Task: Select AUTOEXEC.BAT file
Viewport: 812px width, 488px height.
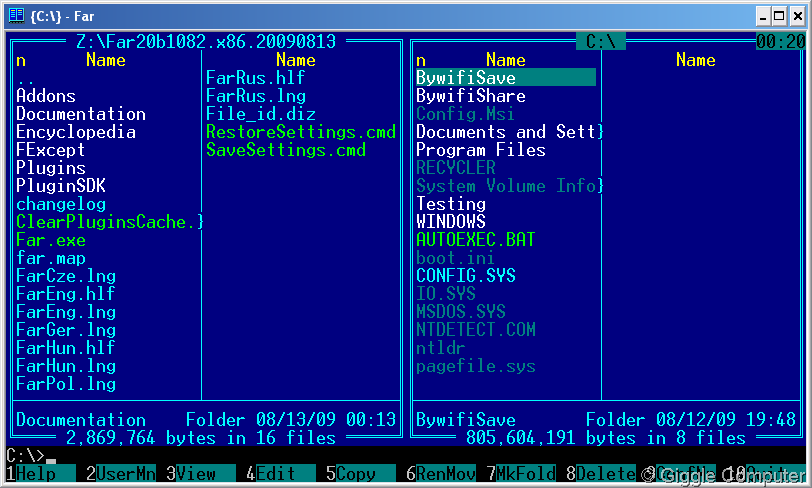Action: click(476, 240)
